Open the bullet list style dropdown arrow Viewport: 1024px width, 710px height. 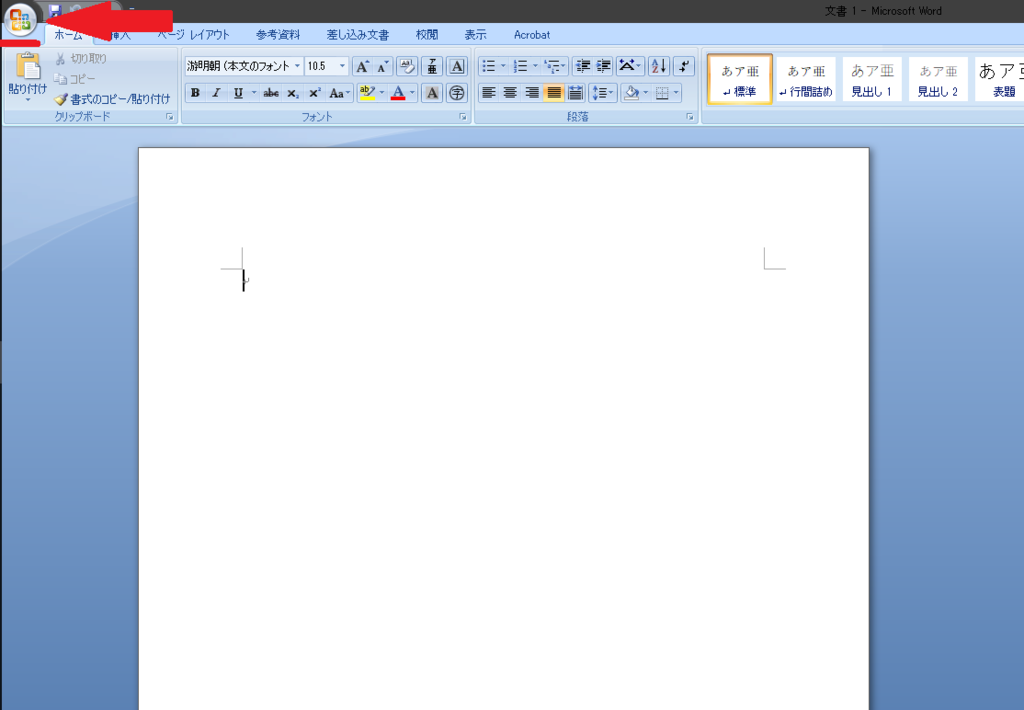click(x=503, y=66)
